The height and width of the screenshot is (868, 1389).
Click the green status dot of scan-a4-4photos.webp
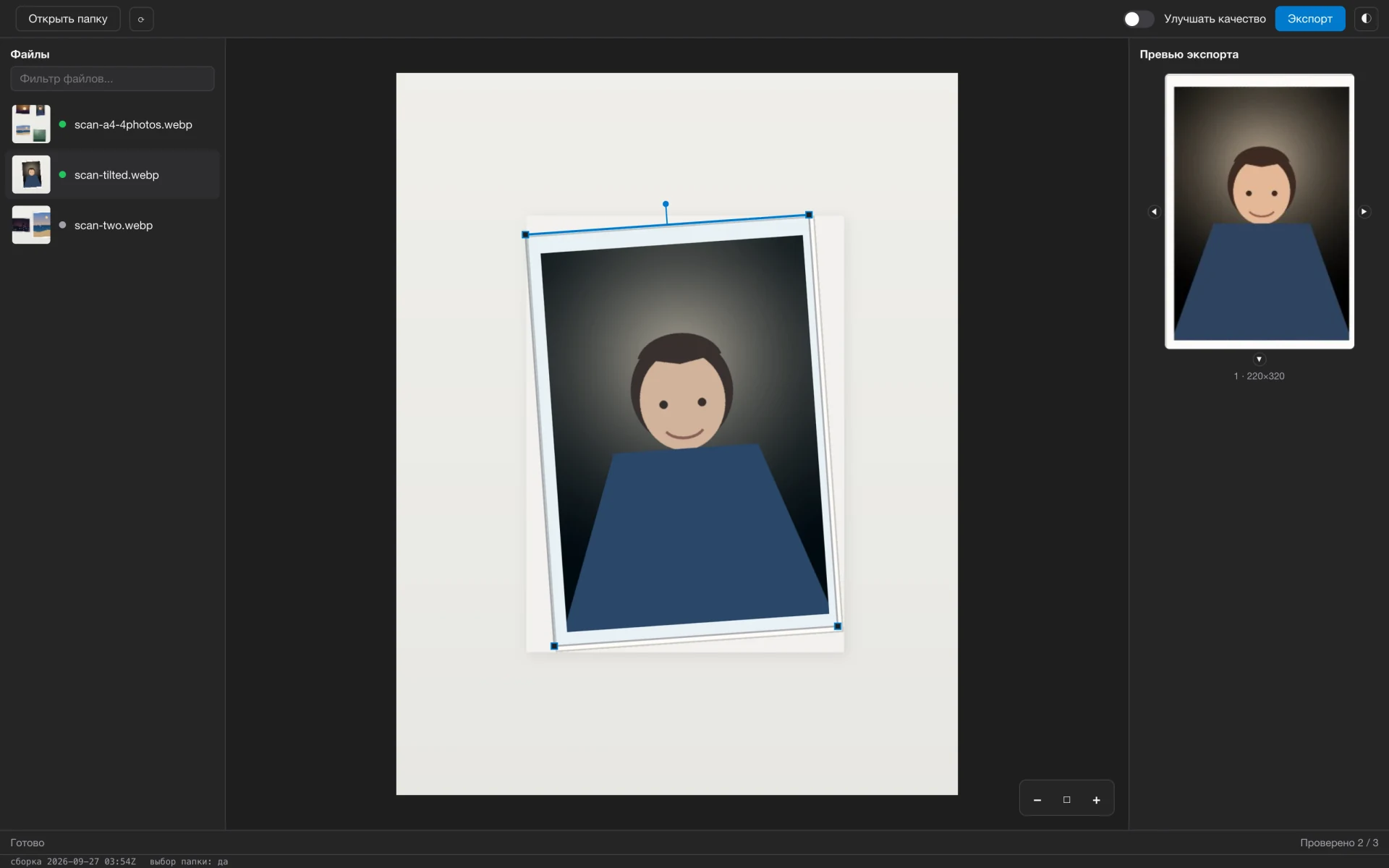coord(62,124)
